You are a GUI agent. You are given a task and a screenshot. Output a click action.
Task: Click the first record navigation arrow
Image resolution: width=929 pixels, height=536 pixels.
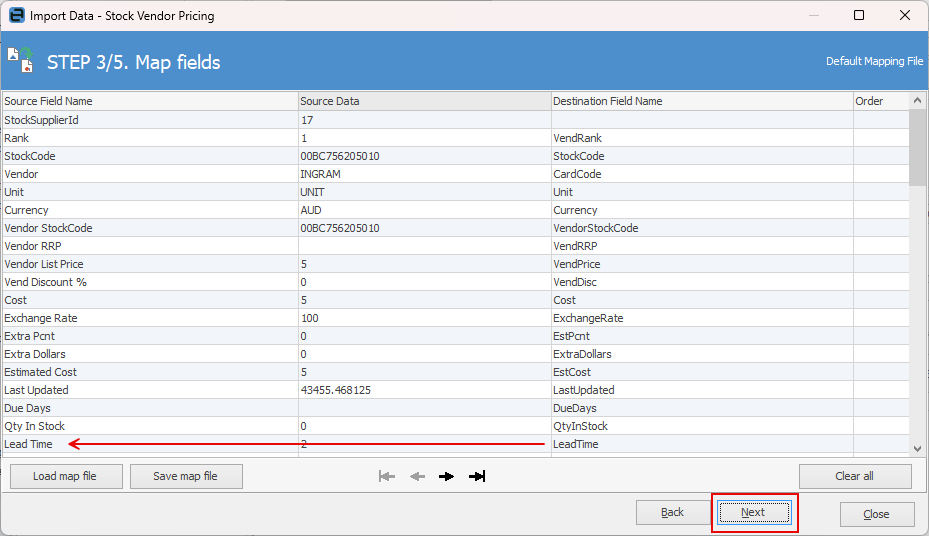tap(387, 476)
